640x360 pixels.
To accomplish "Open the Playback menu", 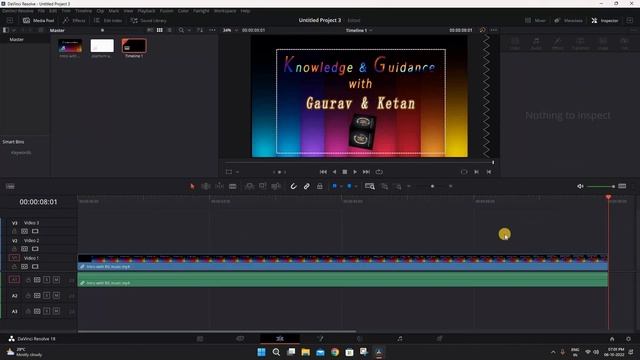I will click(x=146, y=11).
